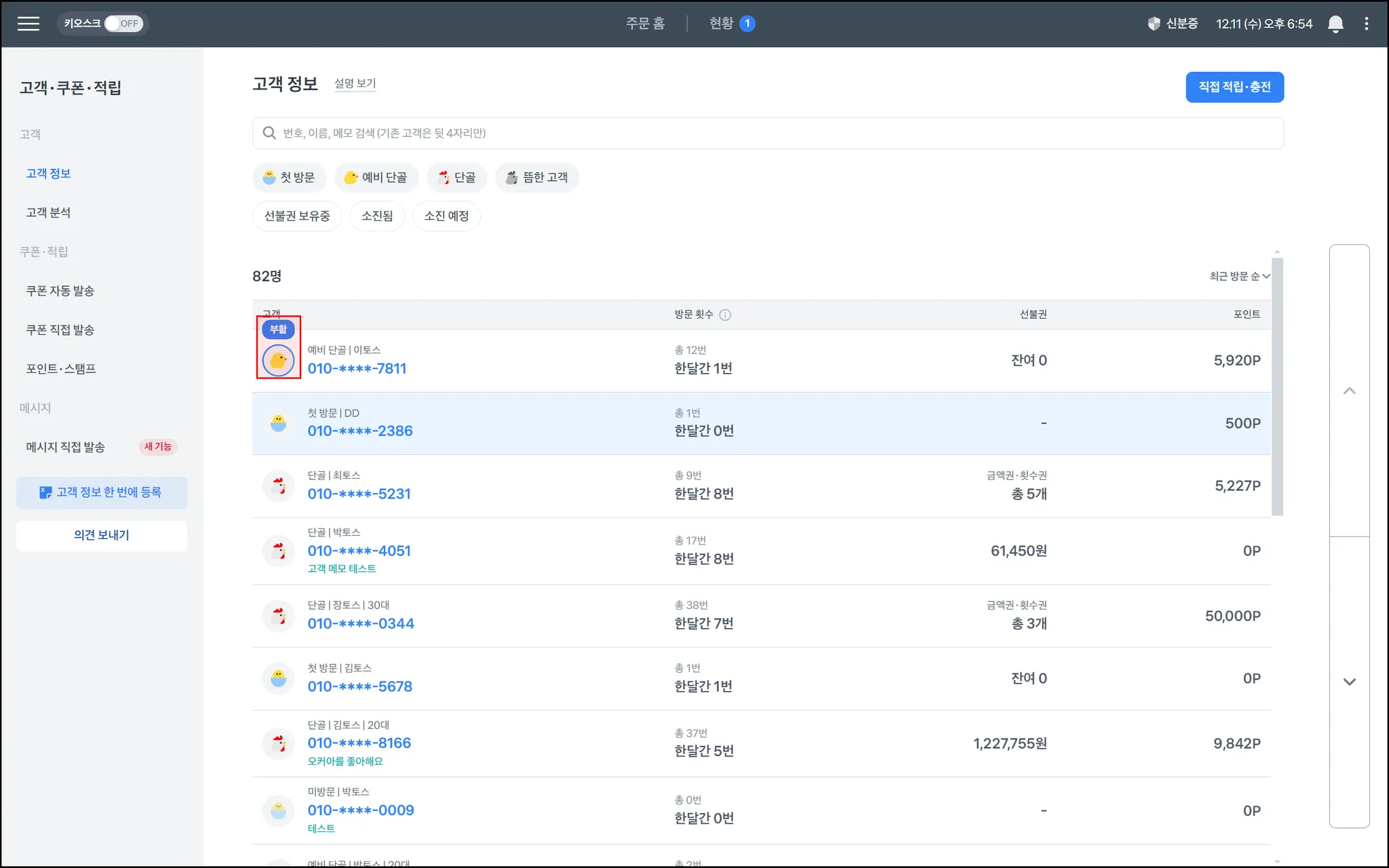Click the chick avatar for 010-****-7811
Viewport: 1389px width, 868px height.
tap(278, 360)
